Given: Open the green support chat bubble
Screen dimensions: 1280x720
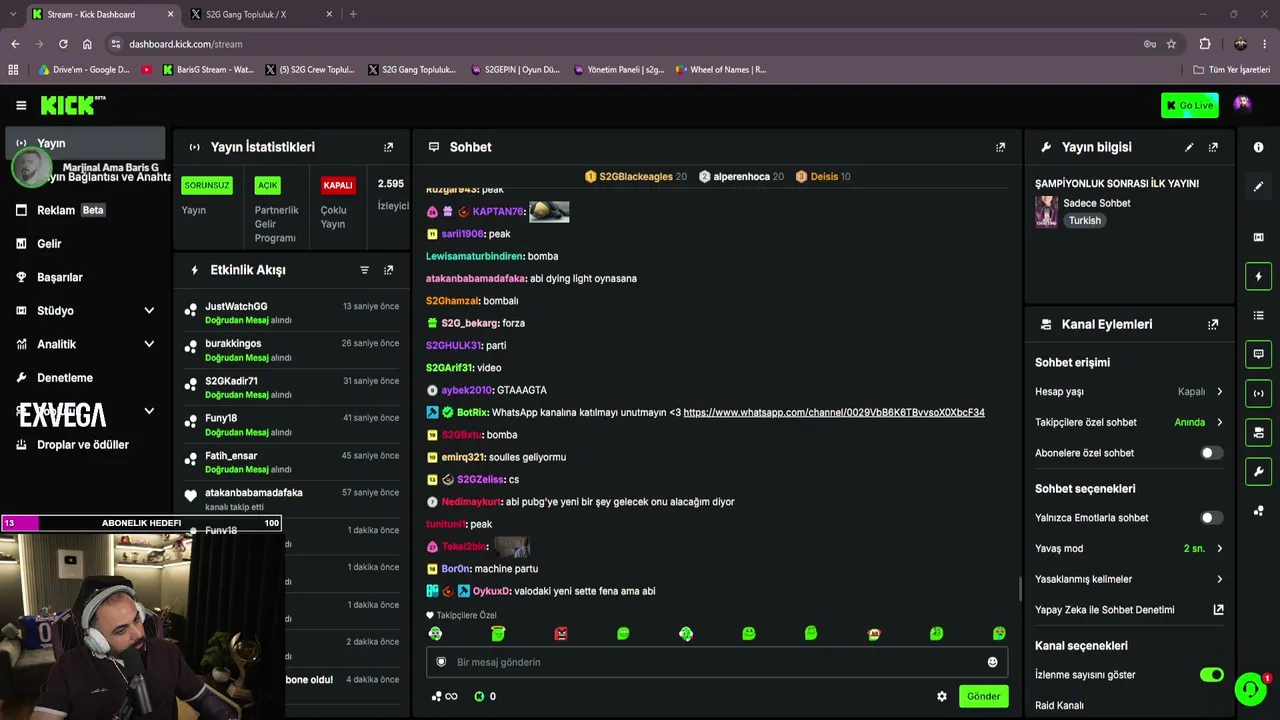Looking at the screenshot, I should click(1250, 689).
